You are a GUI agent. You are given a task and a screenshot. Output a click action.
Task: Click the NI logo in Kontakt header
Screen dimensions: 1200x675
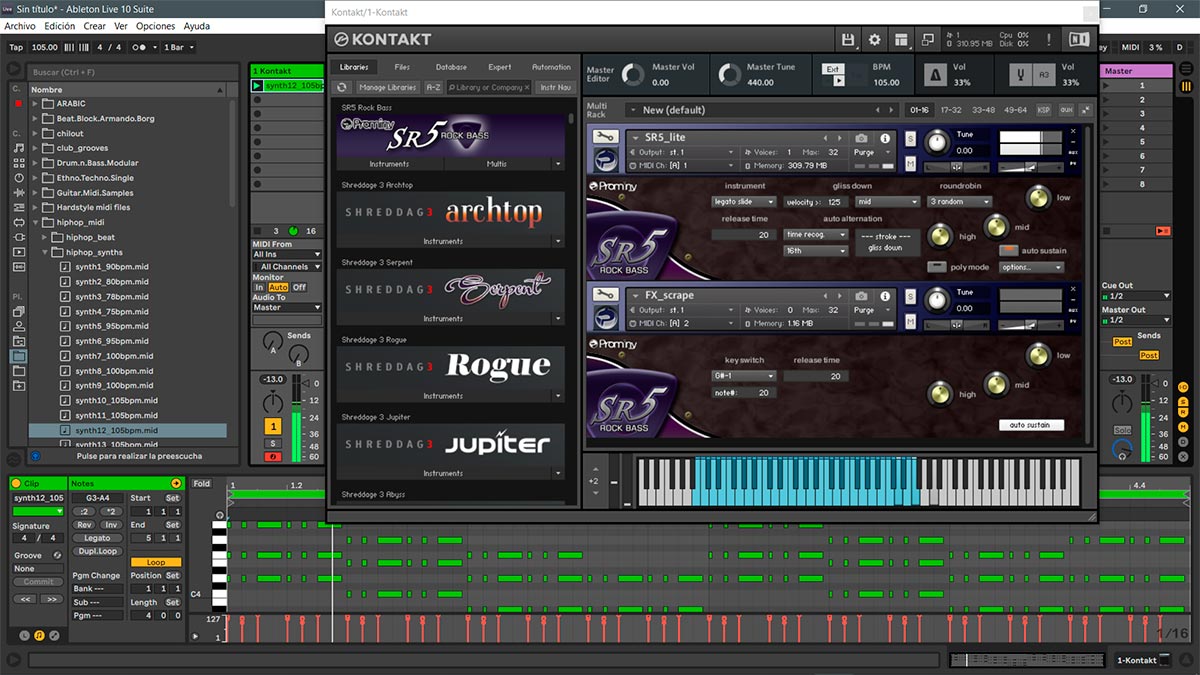point(1079,39)
